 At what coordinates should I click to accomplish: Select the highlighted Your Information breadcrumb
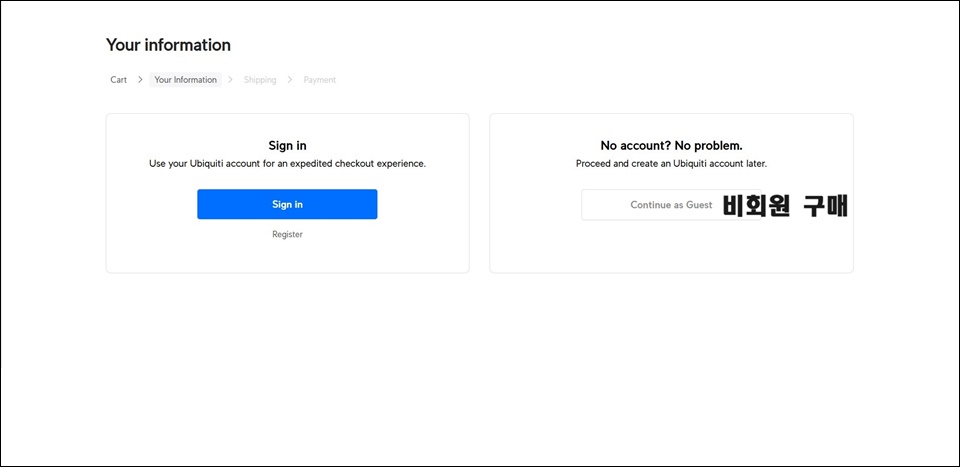point(186,80)
